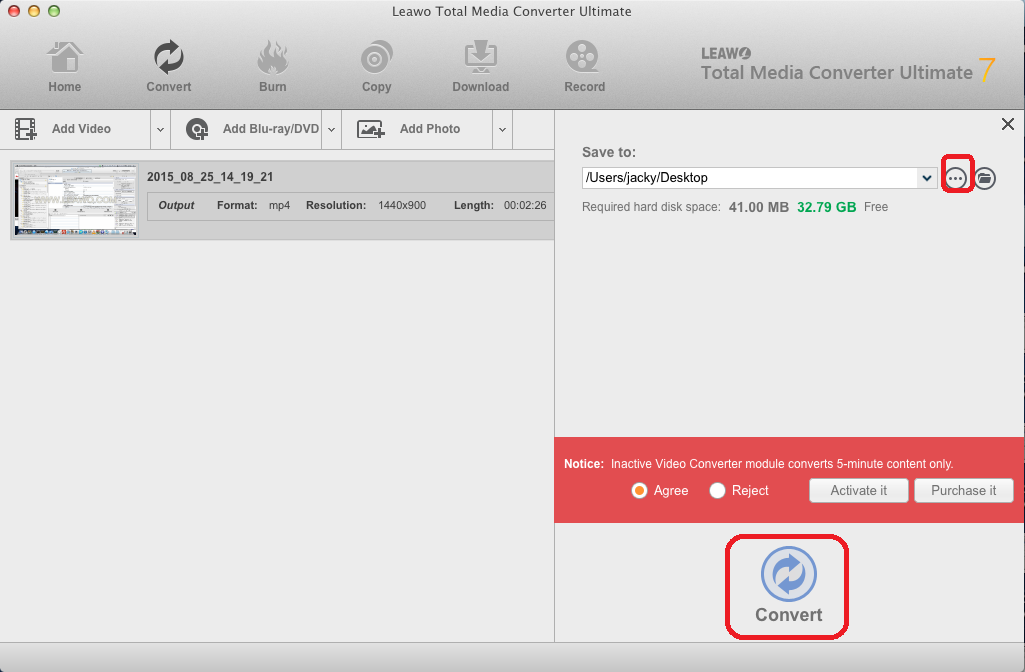Screen dimensions: 1025x672
Task: Expand the Add Photo dropdown arrow
Action: (x=502, y=129)
